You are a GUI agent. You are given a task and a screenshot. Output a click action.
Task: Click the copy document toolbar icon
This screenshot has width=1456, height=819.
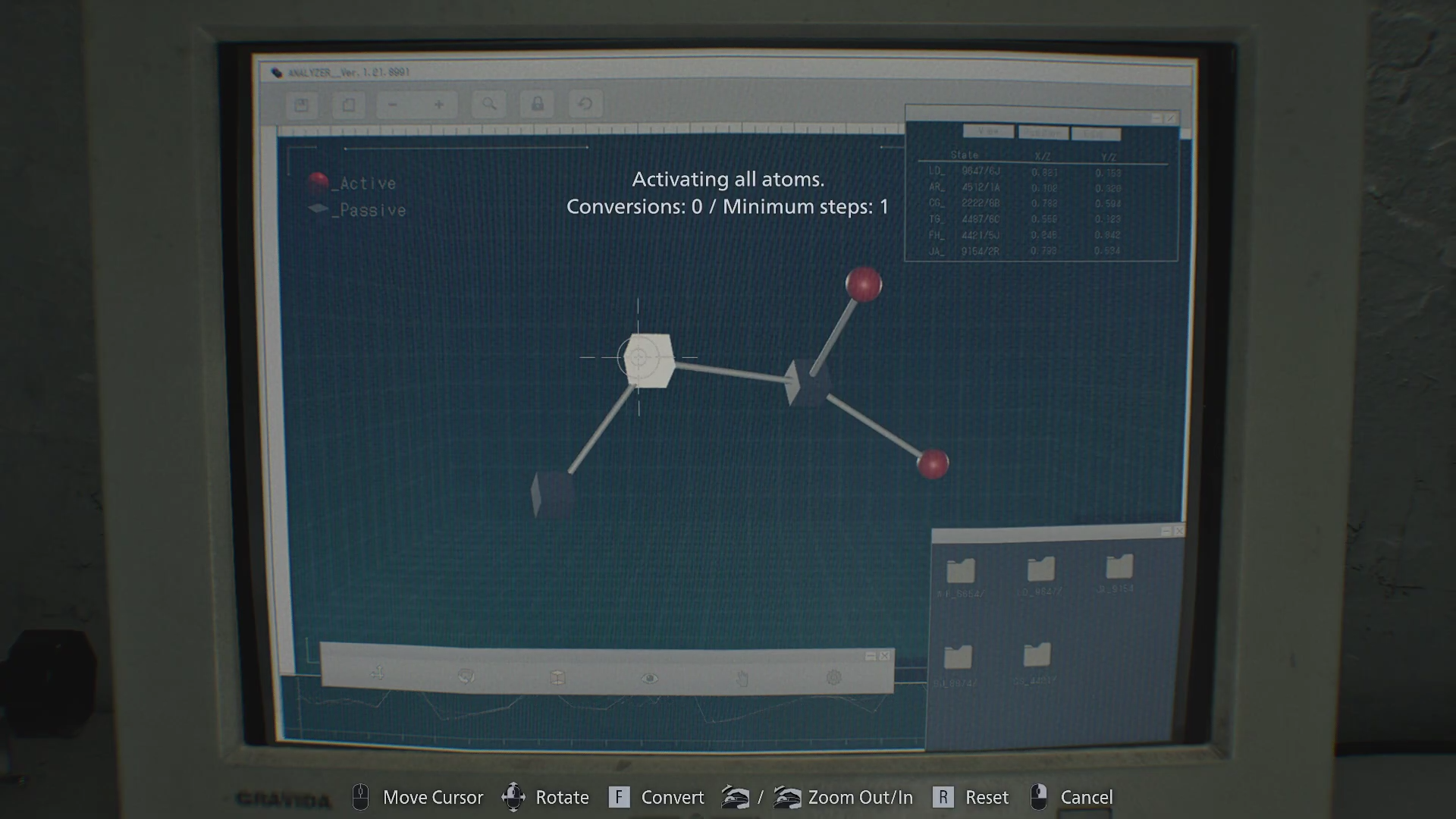pos(349,105)
